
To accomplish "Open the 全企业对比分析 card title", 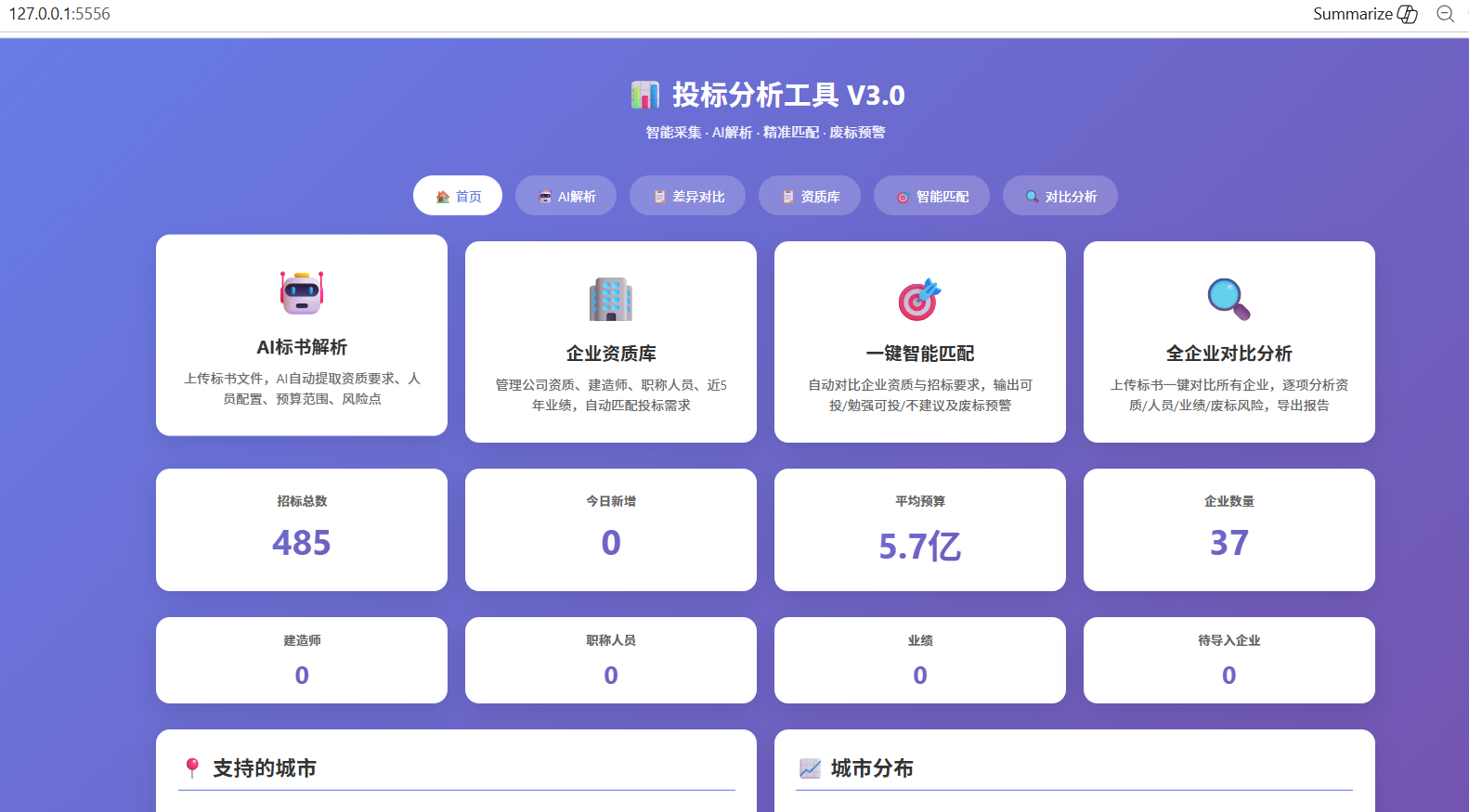I will click(x=1229, y=354).
